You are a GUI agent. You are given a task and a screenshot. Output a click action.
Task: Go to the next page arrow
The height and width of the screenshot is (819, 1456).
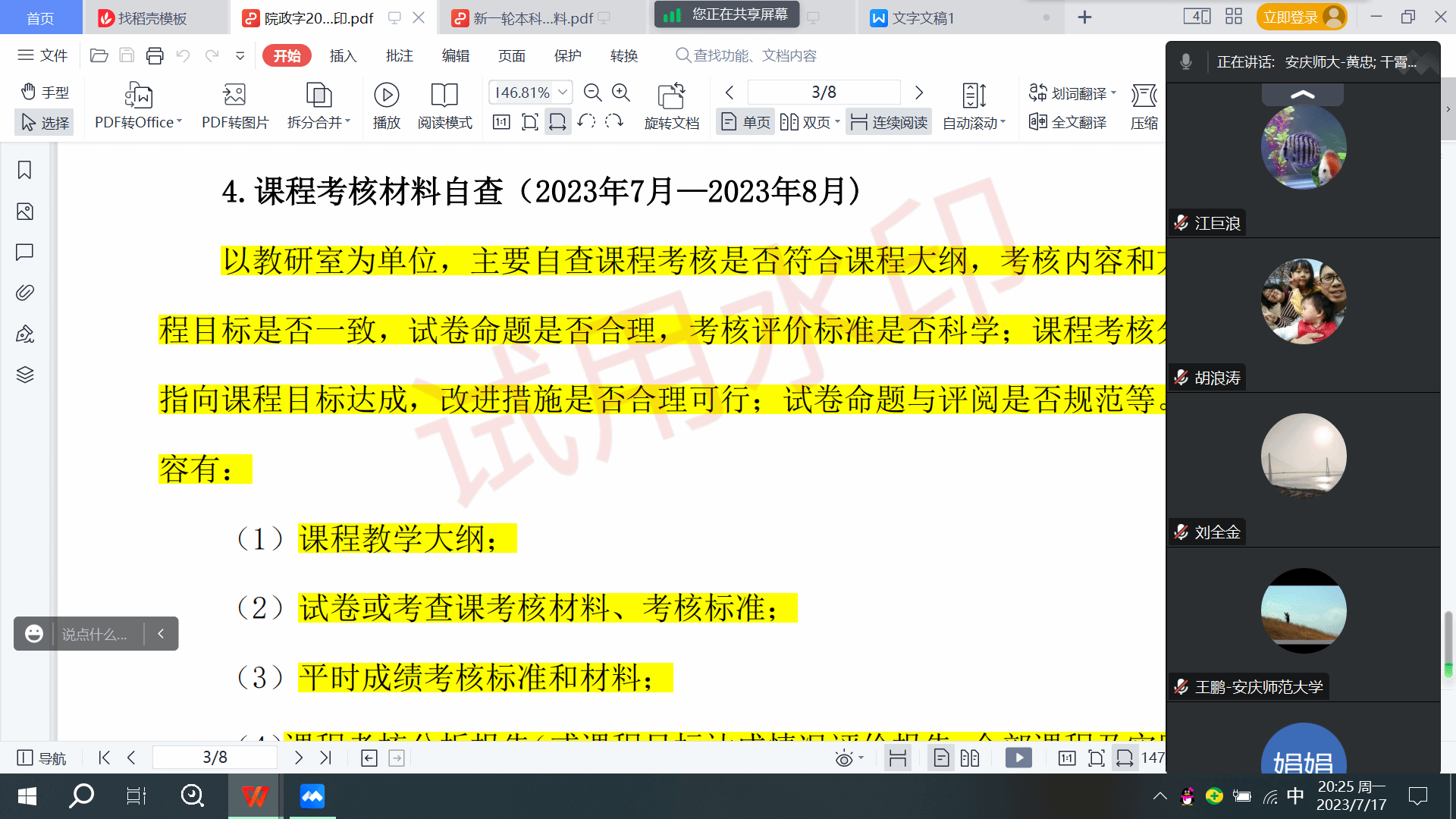[x=919, y=93]
